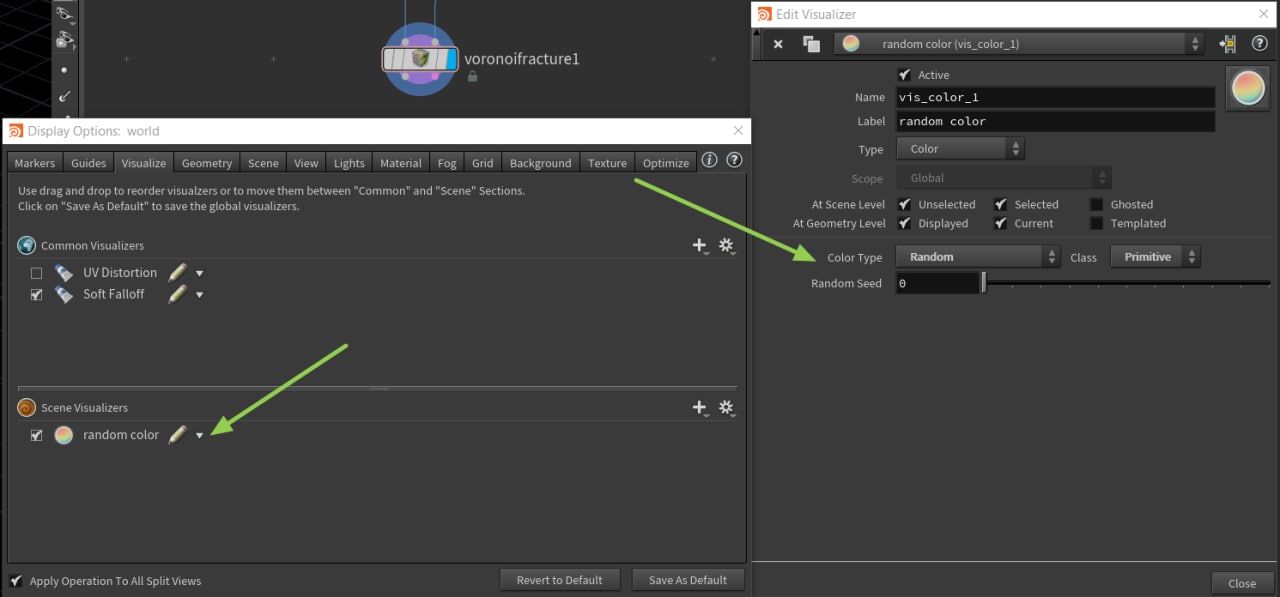1280x597 pixels.
Task: Click the Name field vis_color_1
Action: [x=1055, y=98]
